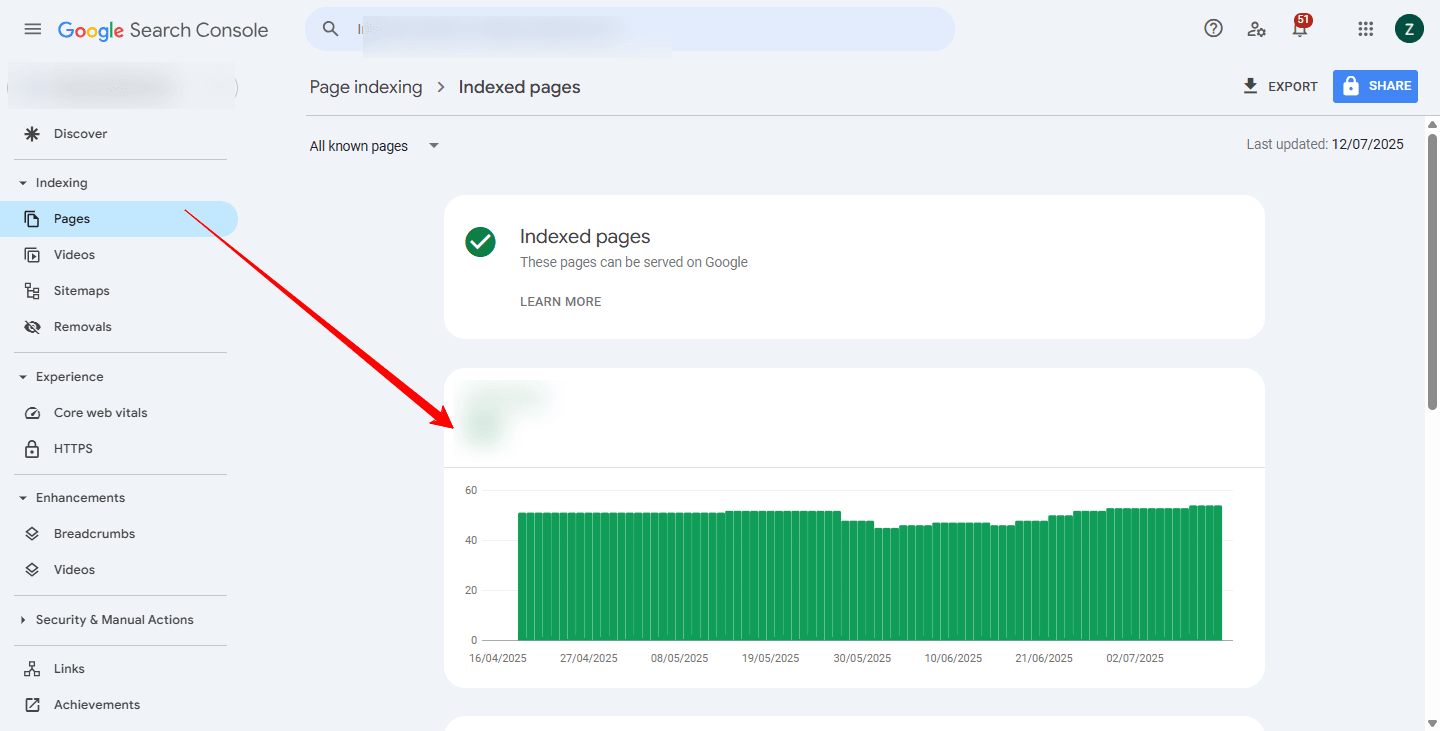
Task: Open the hamburger main menu
Action: pyautogui.click(x=33, y=29)
